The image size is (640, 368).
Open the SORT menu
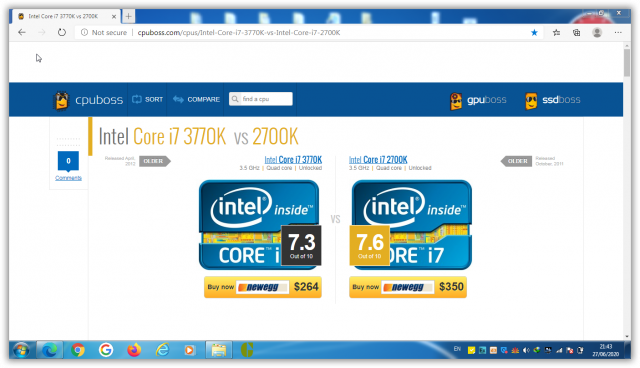point(148,100)
